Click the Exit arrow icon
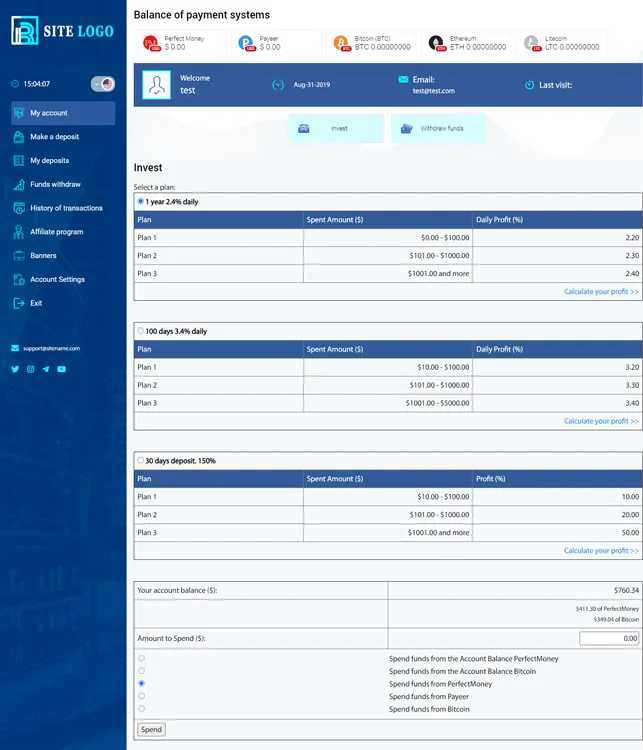The height and width of the screenshot is (750, 643). coord(19,303)
